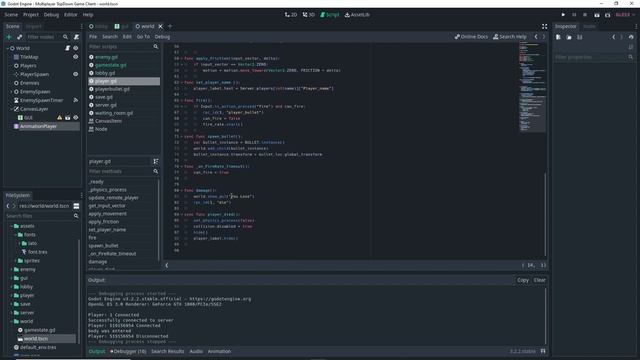The width and height of the screenshot is (640, 360).
Task: Stop the running scene
Action: (x=585, y=15)
